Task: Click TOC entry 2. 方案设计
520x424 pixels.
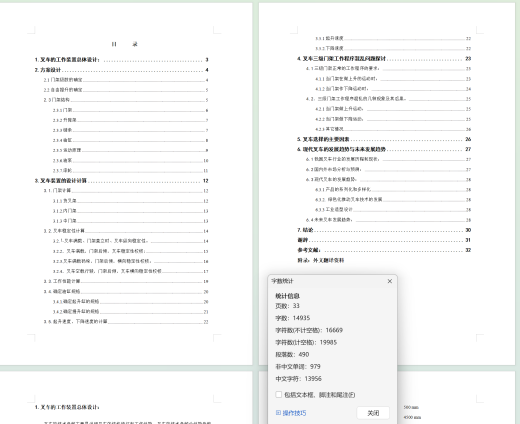Action: click(122, 70)
